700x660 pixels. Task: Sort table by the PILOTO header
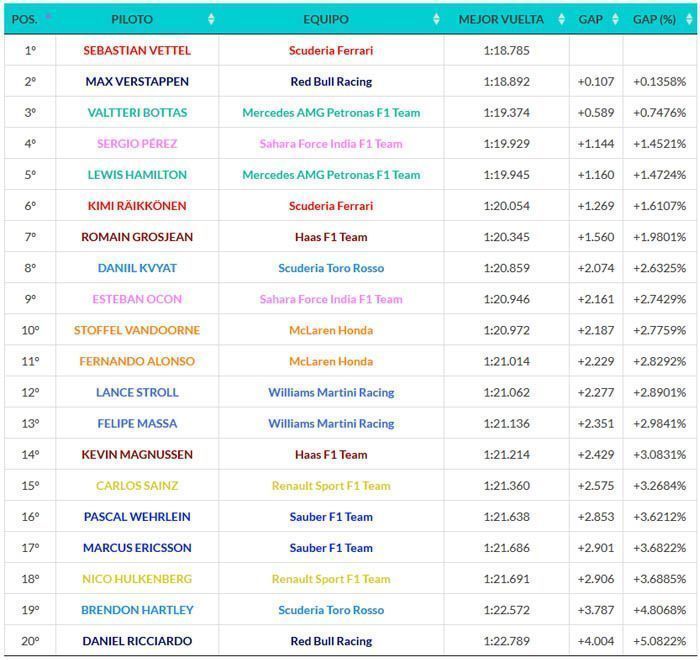(132, 19)
